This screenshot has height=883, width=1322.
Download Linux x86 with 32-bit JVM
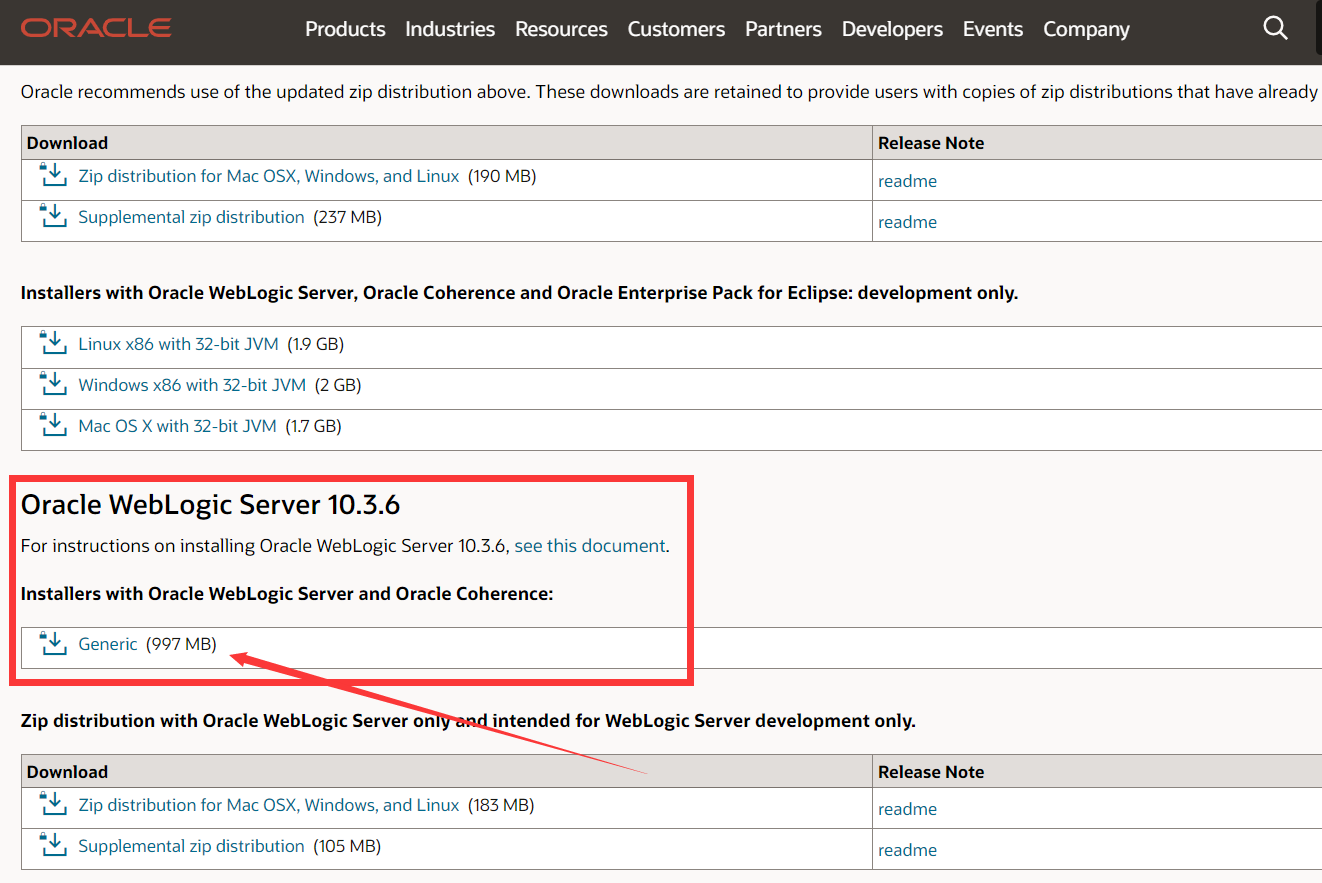178,344
